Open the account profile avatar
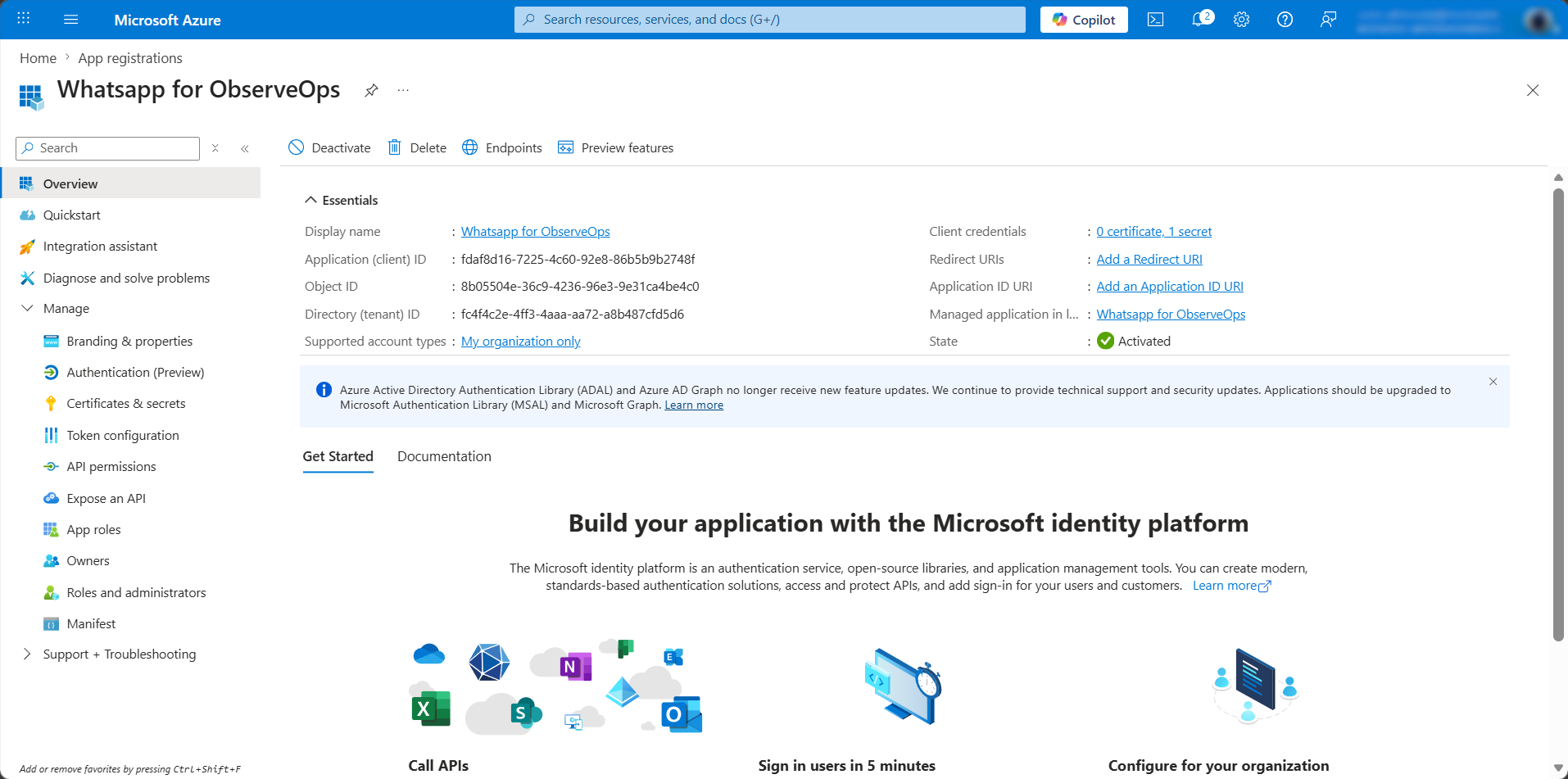1568x779 pixels. pyautogui.click(x=1539, y=20)
